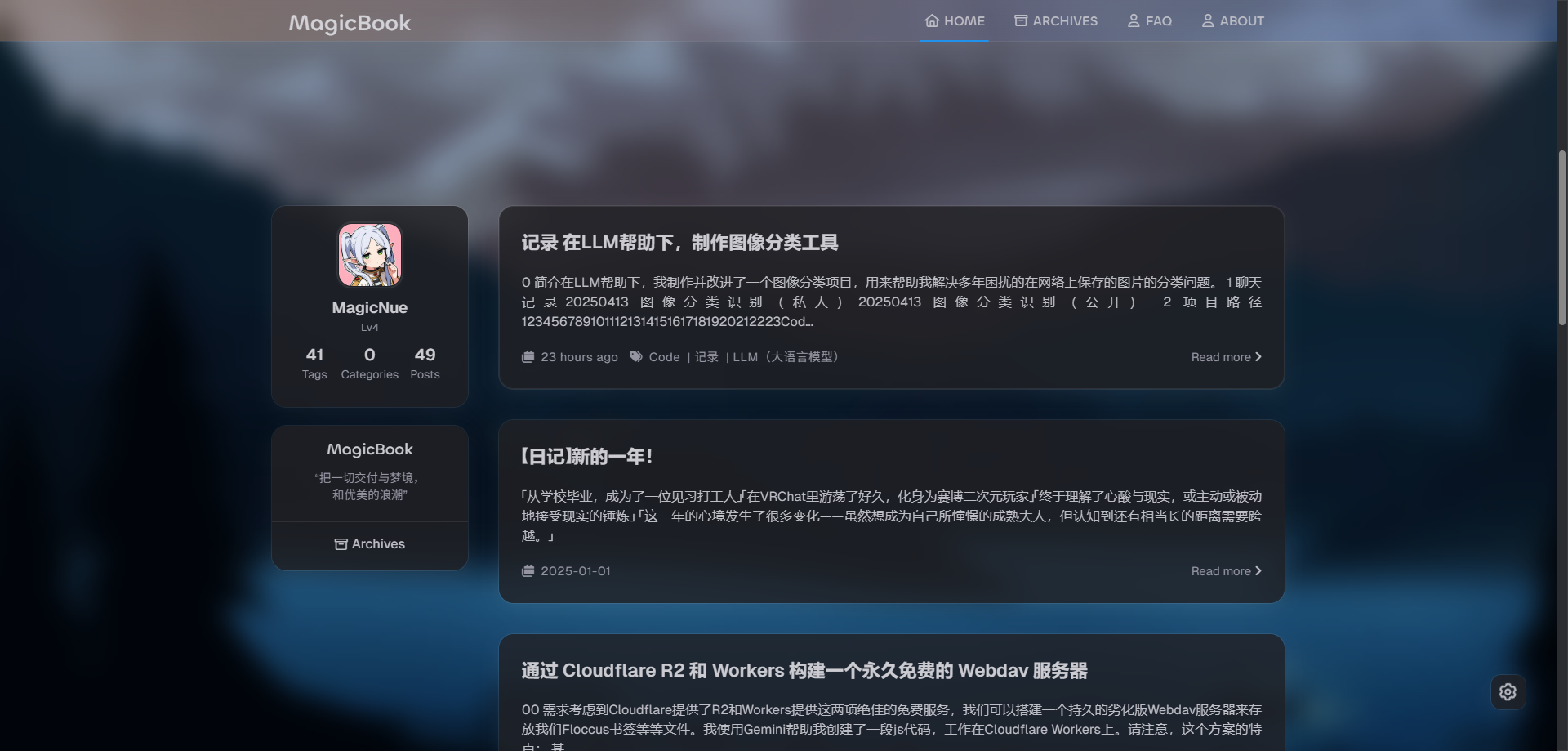
Task: Click the gear settings icon button
Action: (x=1508, y=692)
